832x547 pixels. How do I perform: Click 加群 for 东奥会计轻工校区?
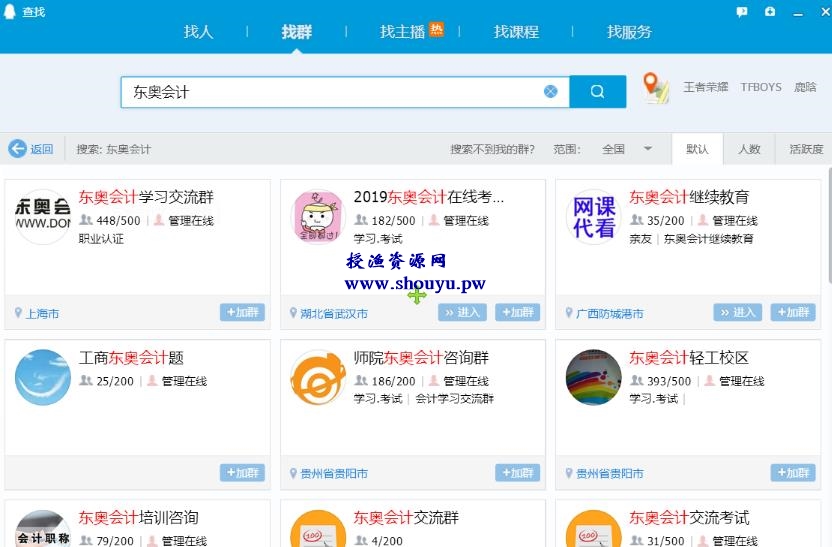pyautogui.click(x=793, y=473)
